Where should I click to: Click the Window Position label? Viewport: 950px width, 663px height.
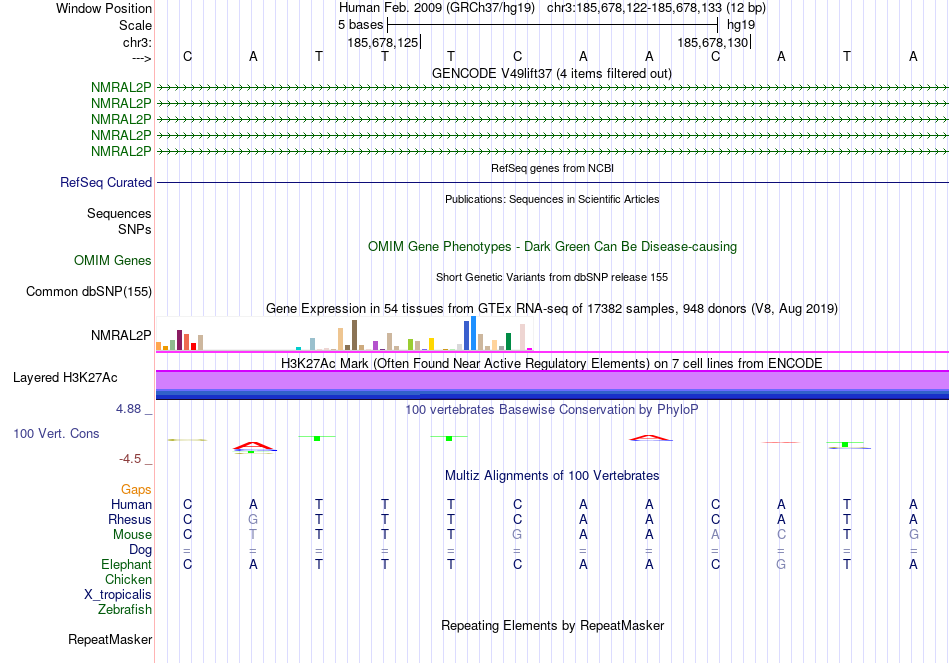104,8
